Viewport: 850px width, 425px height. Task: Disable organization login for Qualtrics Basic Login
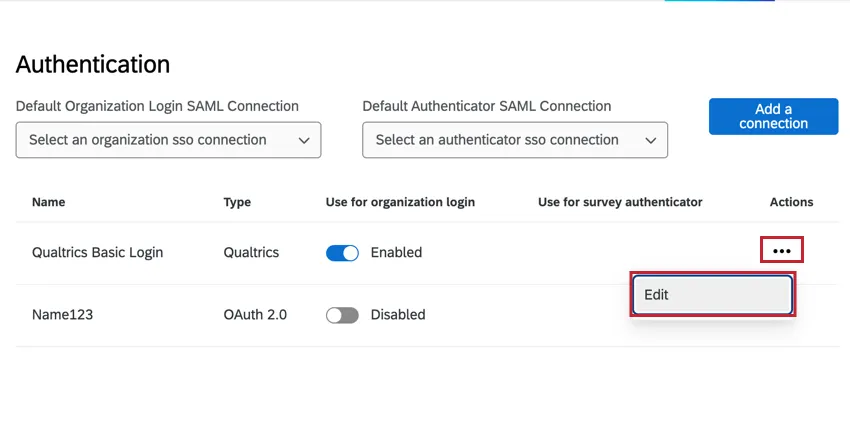click(342, 253)
